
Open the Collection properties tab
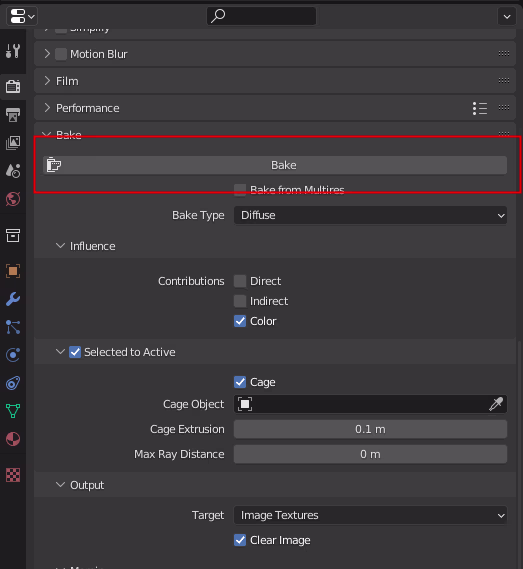pyautogui.click(x=13, y=236)
